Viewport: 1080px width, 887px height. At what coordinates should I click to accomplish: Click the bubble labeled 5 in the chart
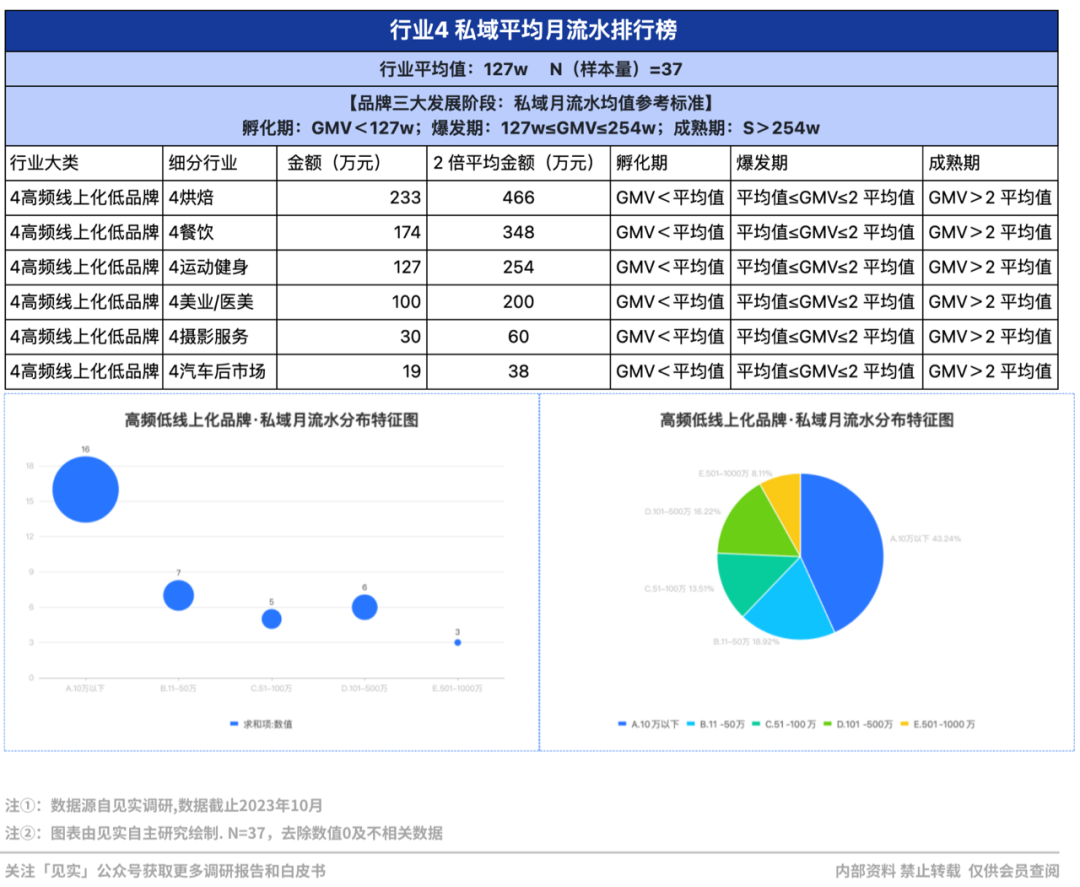tap(271, 619)
